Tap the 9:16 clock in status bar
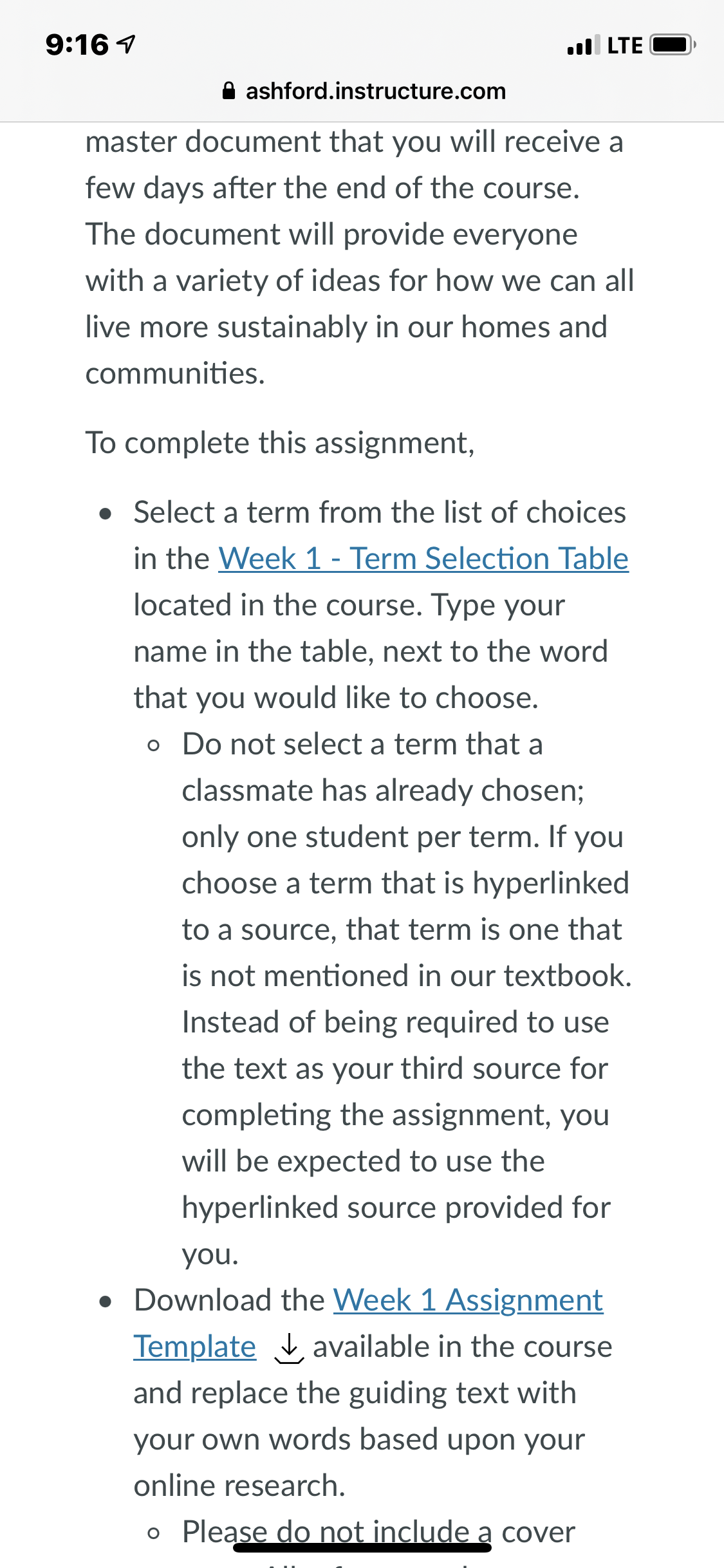 pos(77,45)
